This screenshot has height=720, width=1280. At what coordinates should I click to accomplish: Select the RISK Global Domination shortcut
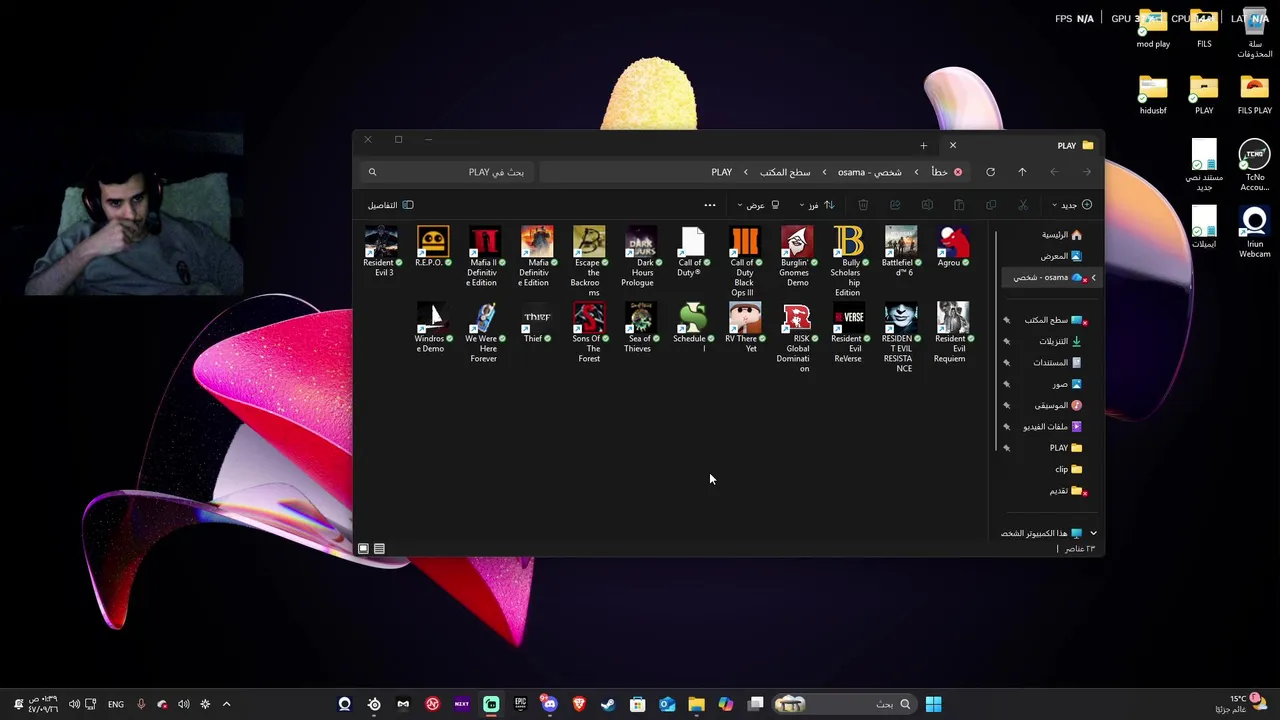(797, 338)
